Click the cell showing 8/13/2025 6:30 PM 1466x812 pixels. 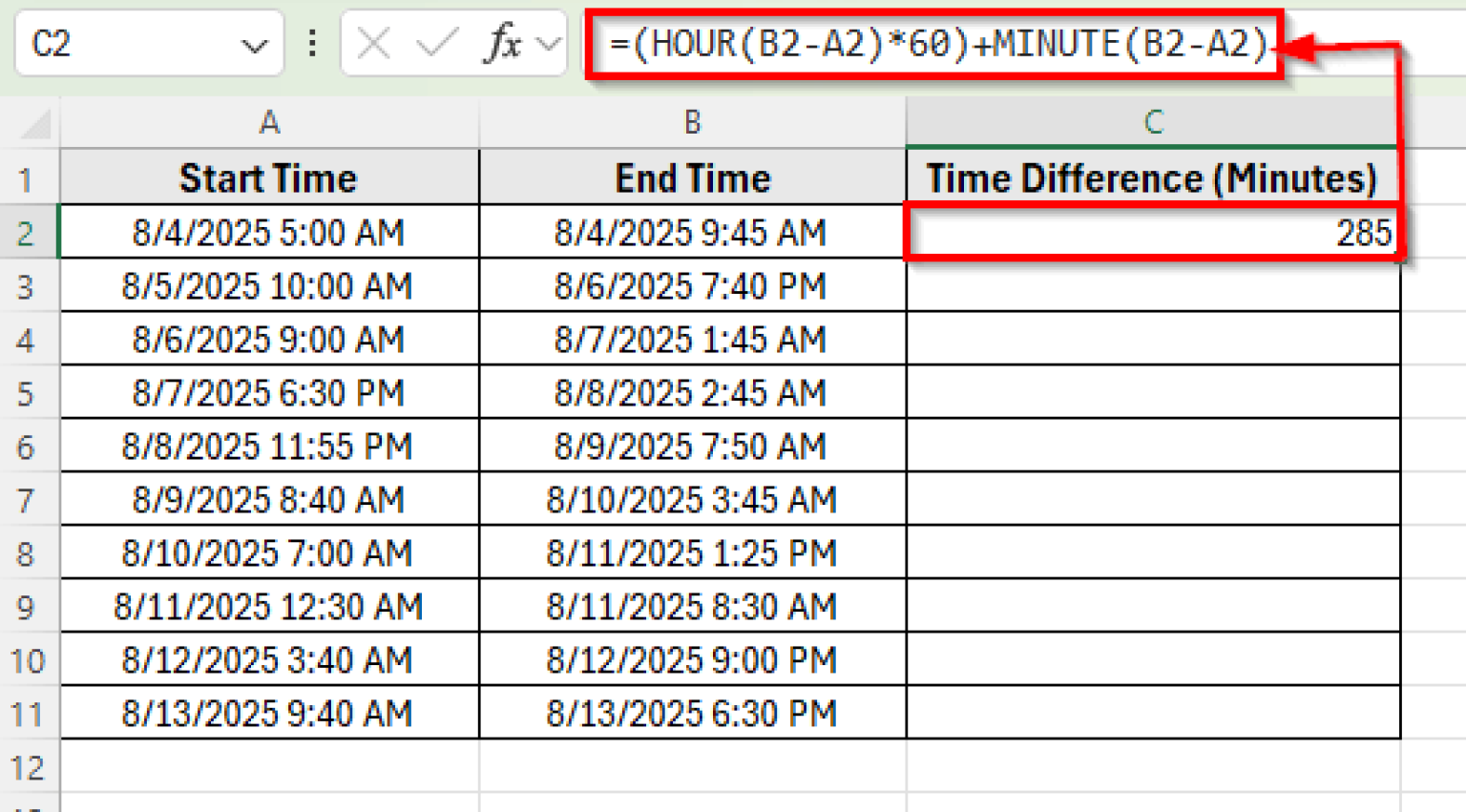pyautogui.click(x=691, y=713)
